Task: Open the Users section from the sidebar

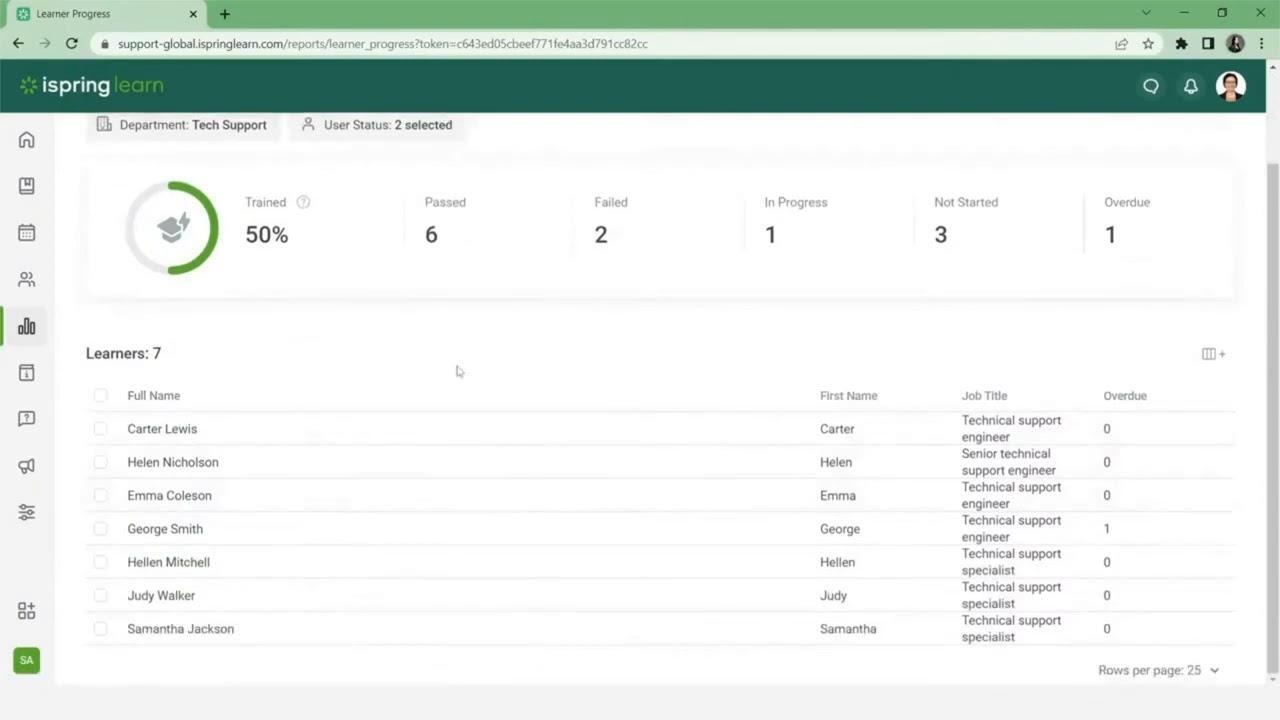Action: [26, 279]
